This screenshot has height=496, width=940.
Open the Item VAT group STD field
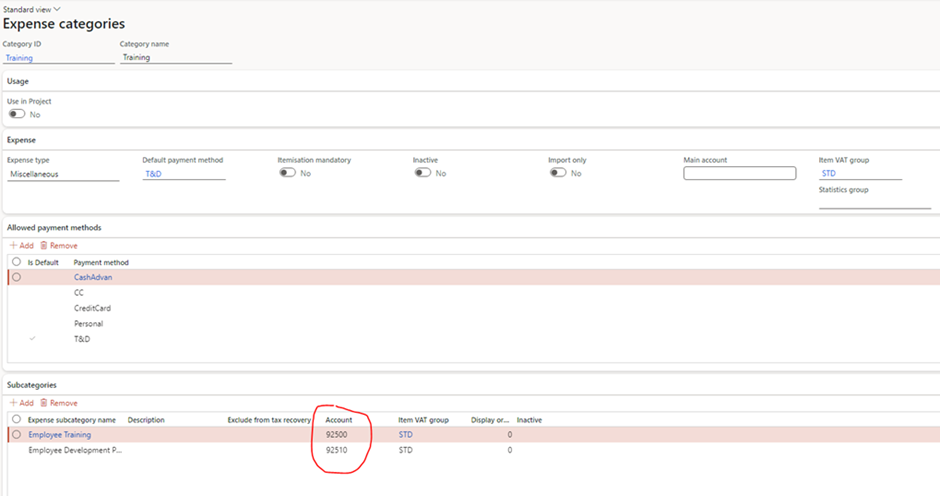tap(860, 173)
